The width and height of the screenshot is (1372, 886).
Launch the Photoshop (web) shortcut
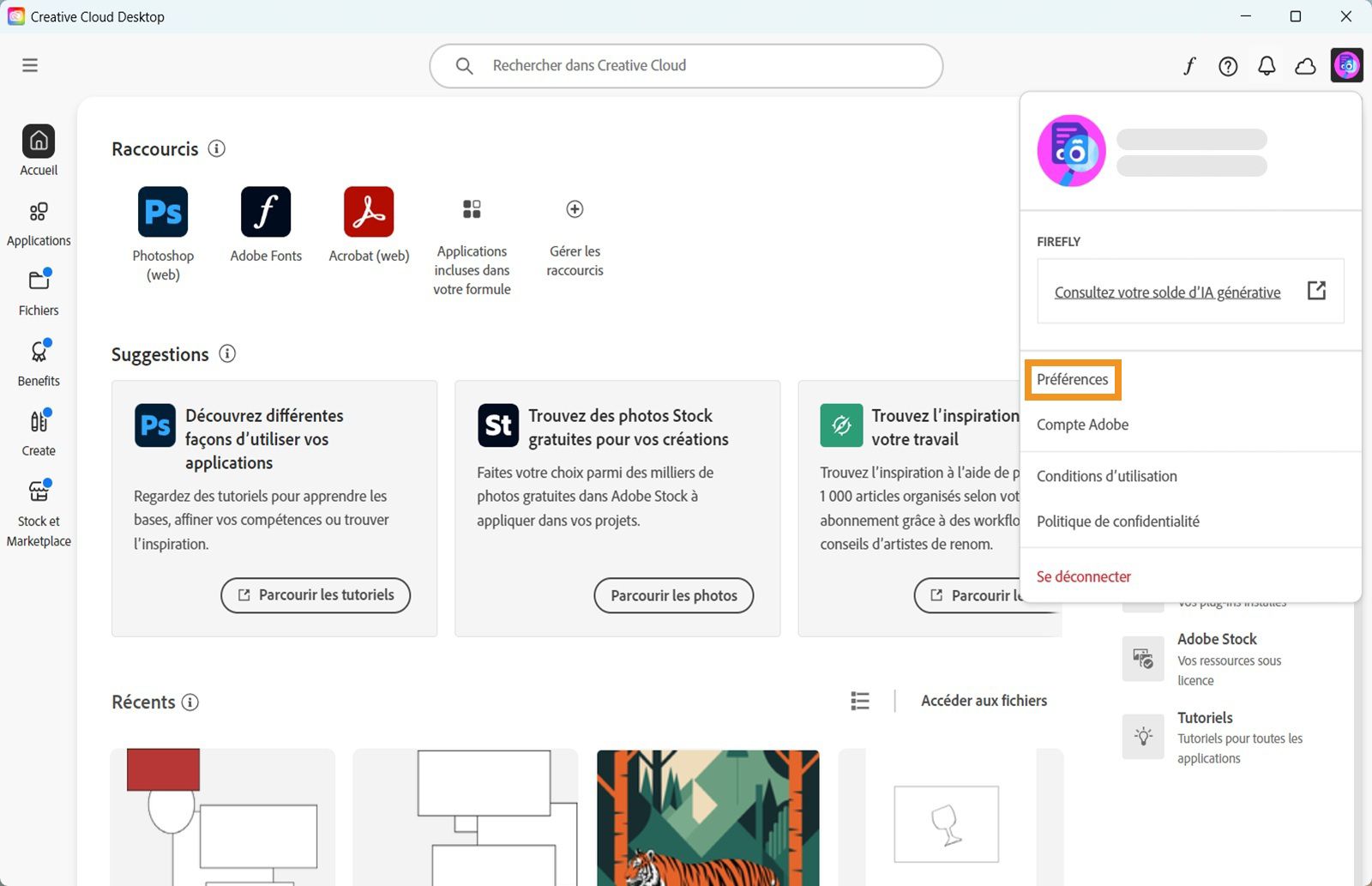(x=163, y=234)
